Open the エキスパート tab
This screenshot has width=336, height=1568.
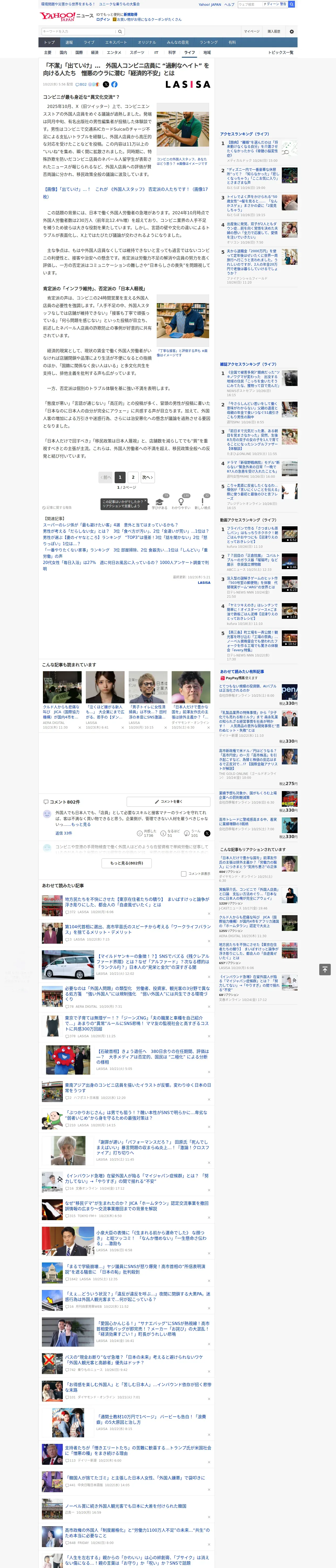116,43
